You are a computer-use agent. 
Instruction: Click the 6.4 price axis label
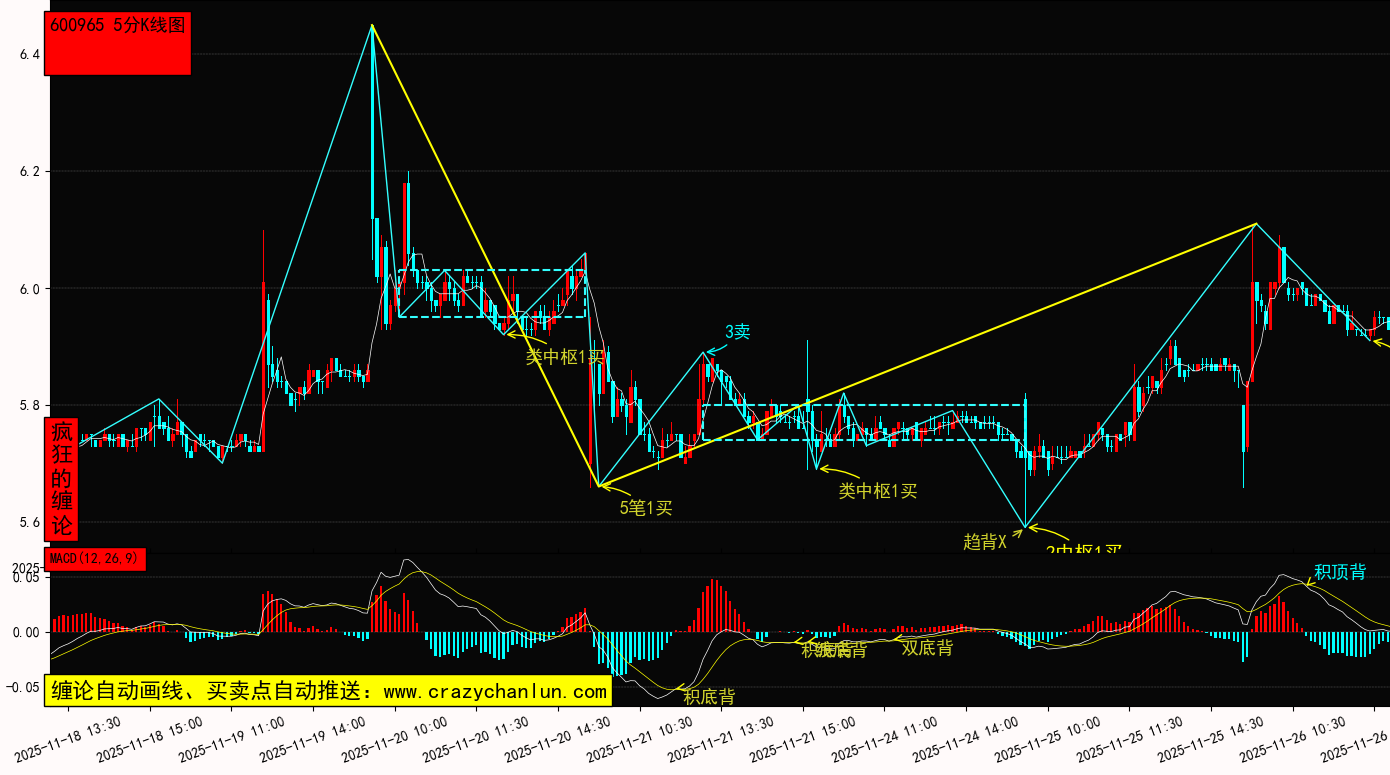point(29,54)
